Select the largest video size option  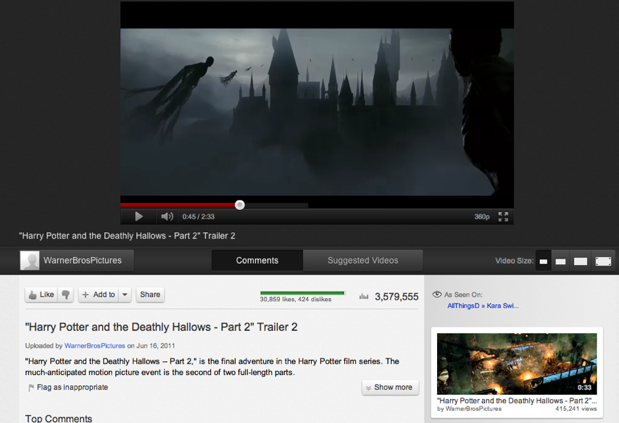603,261
